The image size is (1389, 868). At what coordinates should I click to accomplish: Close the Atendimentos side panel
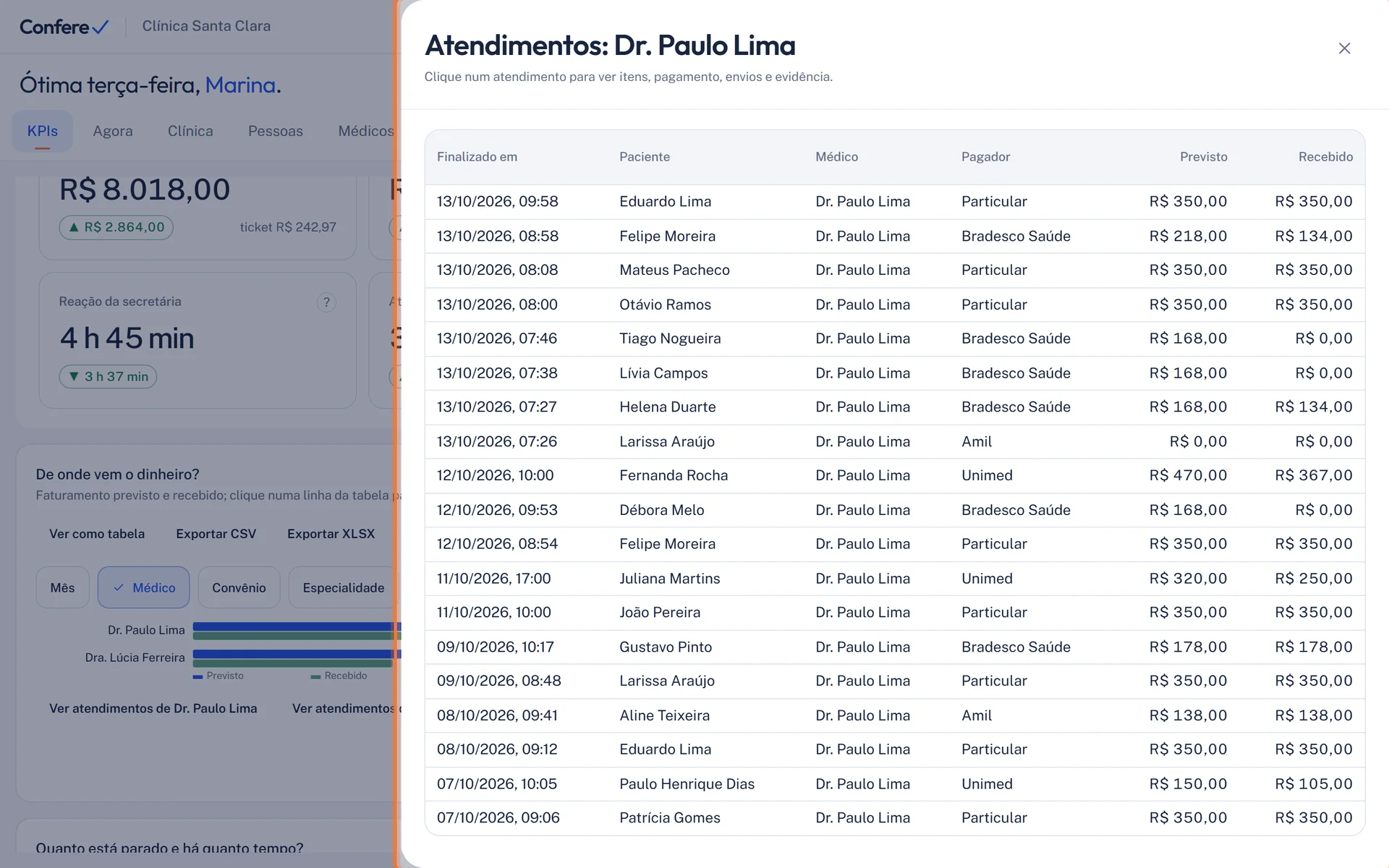click(1344, 48)
